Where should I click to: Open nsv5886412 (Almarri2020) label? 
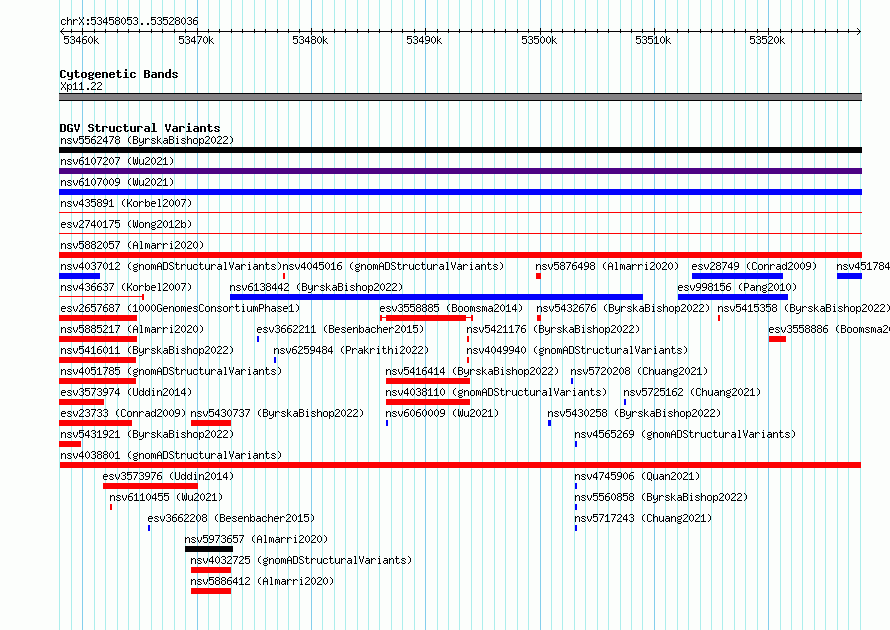262,581
